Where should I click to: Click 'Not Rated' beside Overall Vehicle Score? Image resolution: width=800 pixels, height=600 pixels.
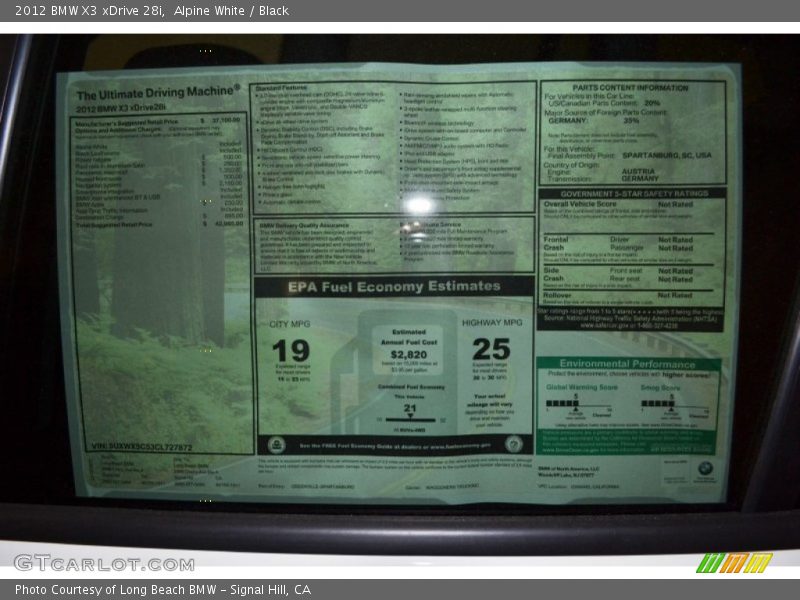click(x=675, y=204)
